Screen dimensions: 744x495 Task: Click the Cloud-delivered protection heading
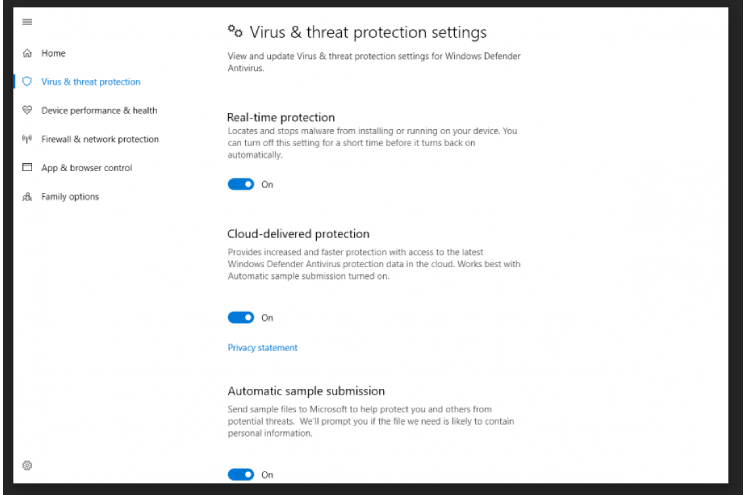point(298,234)
